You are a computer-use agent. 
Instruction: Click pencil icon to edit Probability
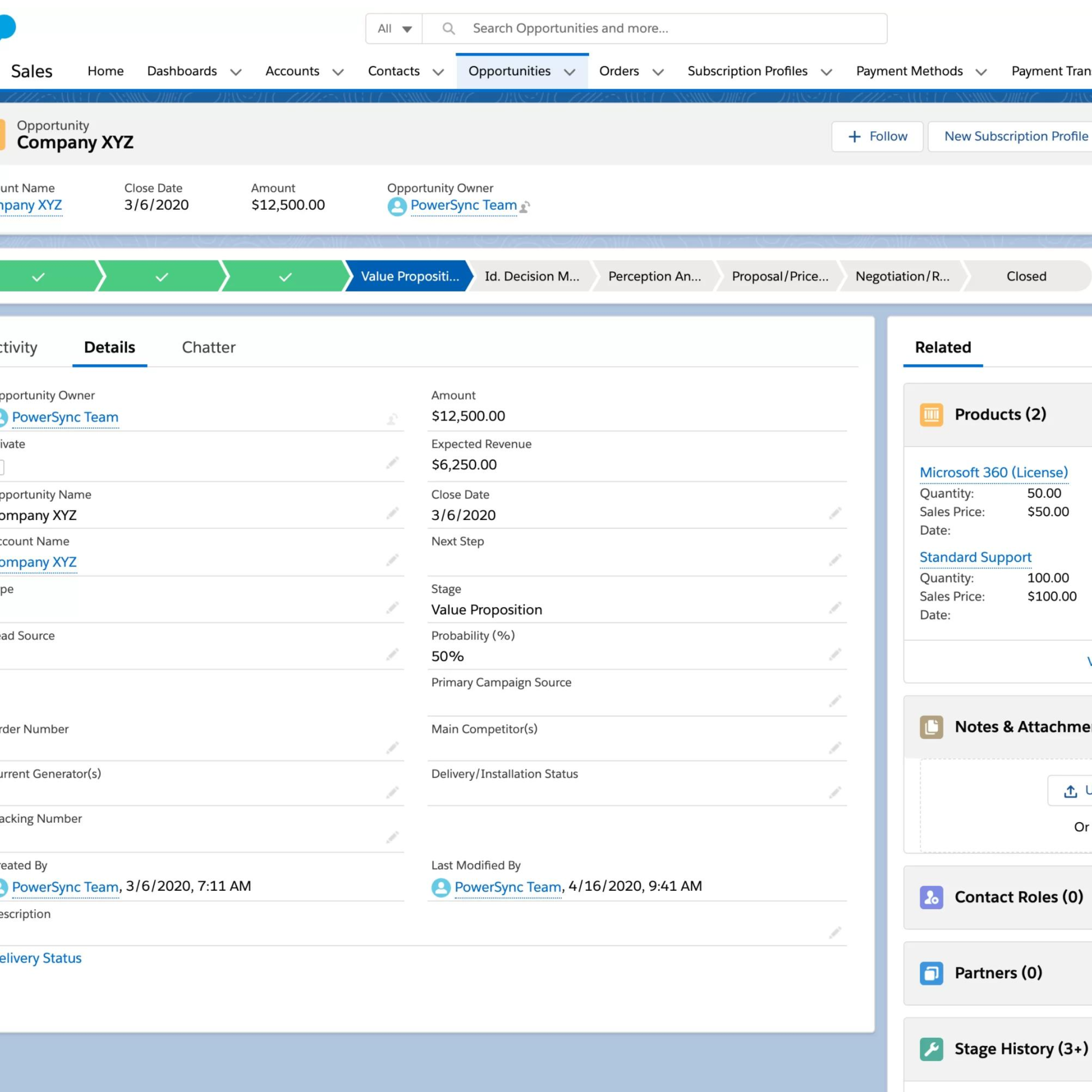(x=835, y=655)
